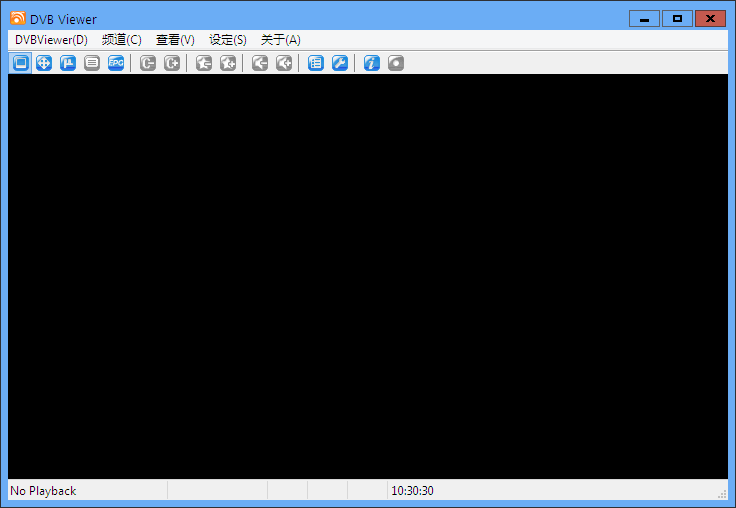Open settings with the wrench icon
This screenshot has width=736, height=508.
tap(340, 63)
